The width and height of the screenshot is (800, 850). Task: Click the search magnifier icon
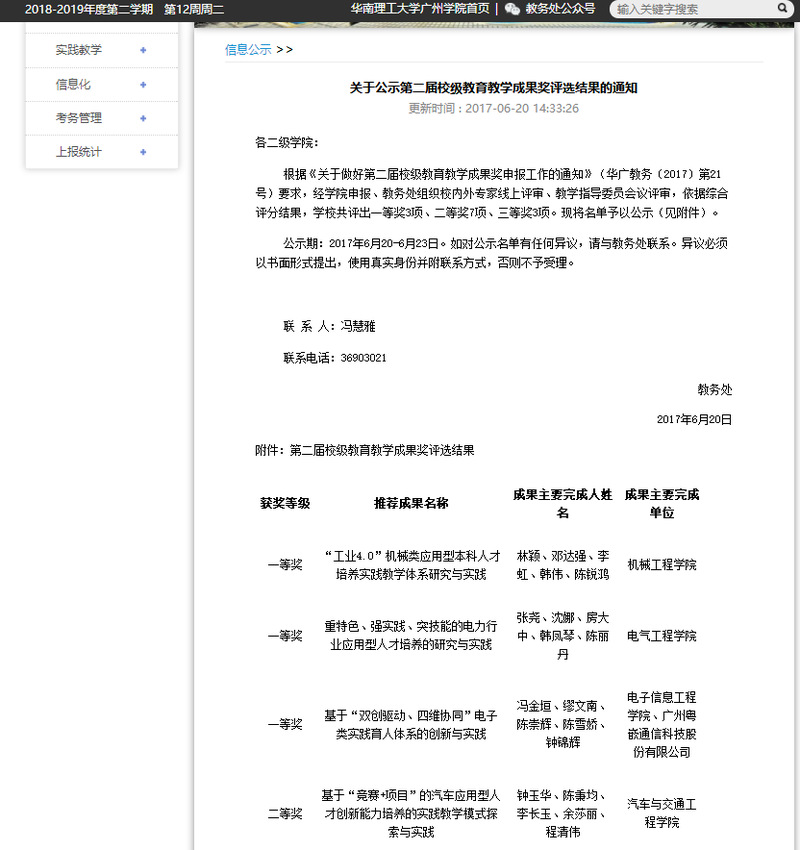[x=782, y=9]
